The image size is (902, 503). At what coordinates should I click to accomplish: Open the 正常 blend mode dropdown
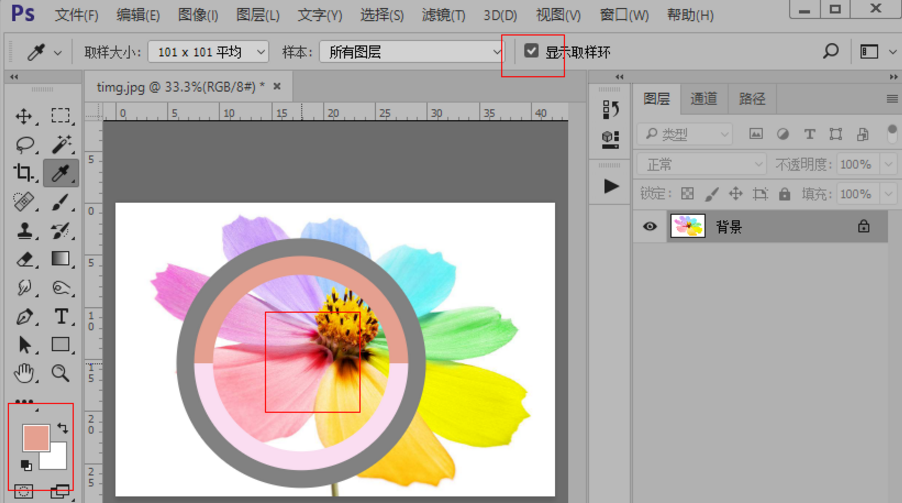(701, 164)
